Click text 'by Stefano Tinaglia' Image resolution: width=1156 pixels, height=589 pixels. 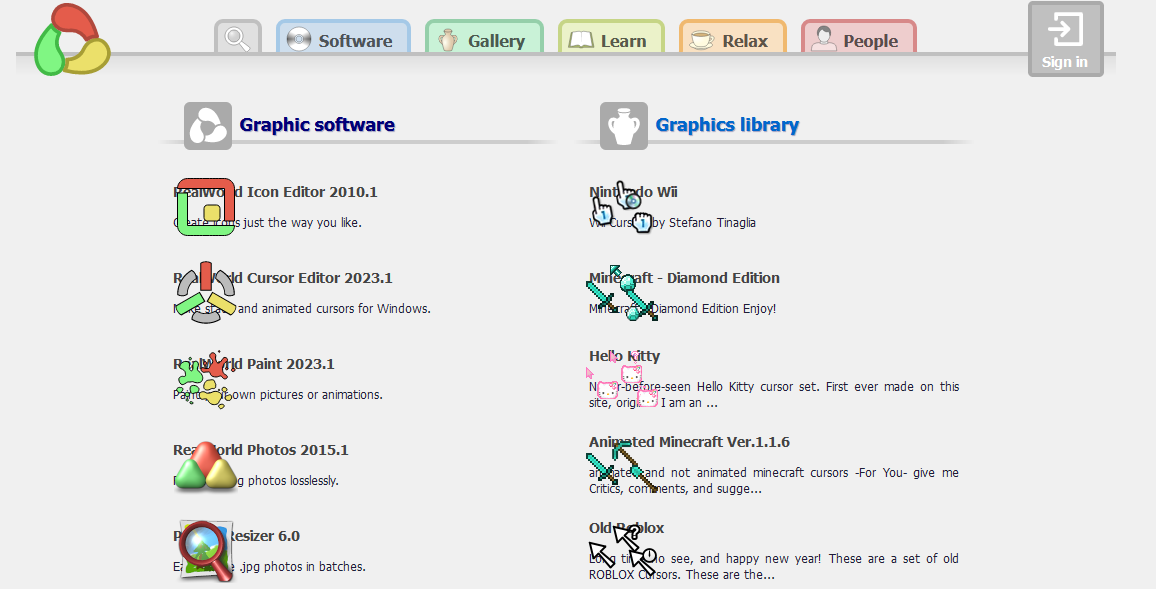click(704, 223)
